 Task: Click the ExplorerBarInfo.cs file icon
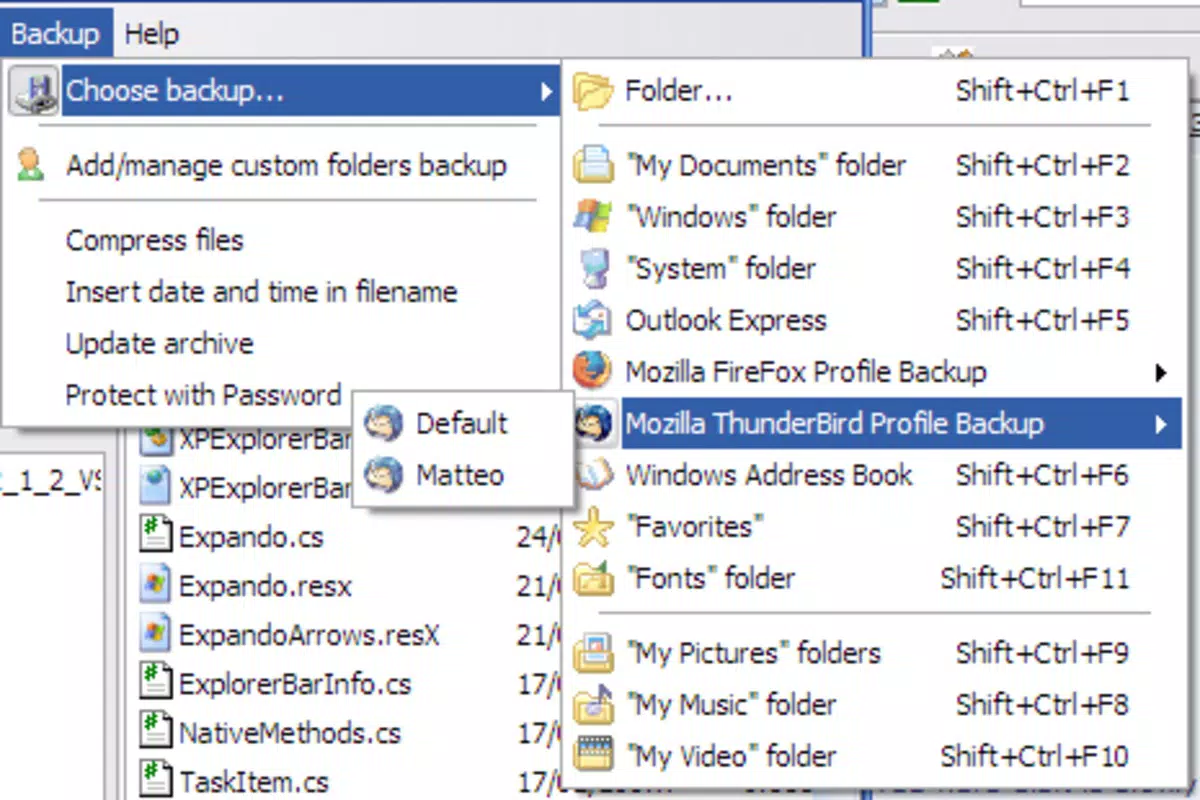point(155,683)
